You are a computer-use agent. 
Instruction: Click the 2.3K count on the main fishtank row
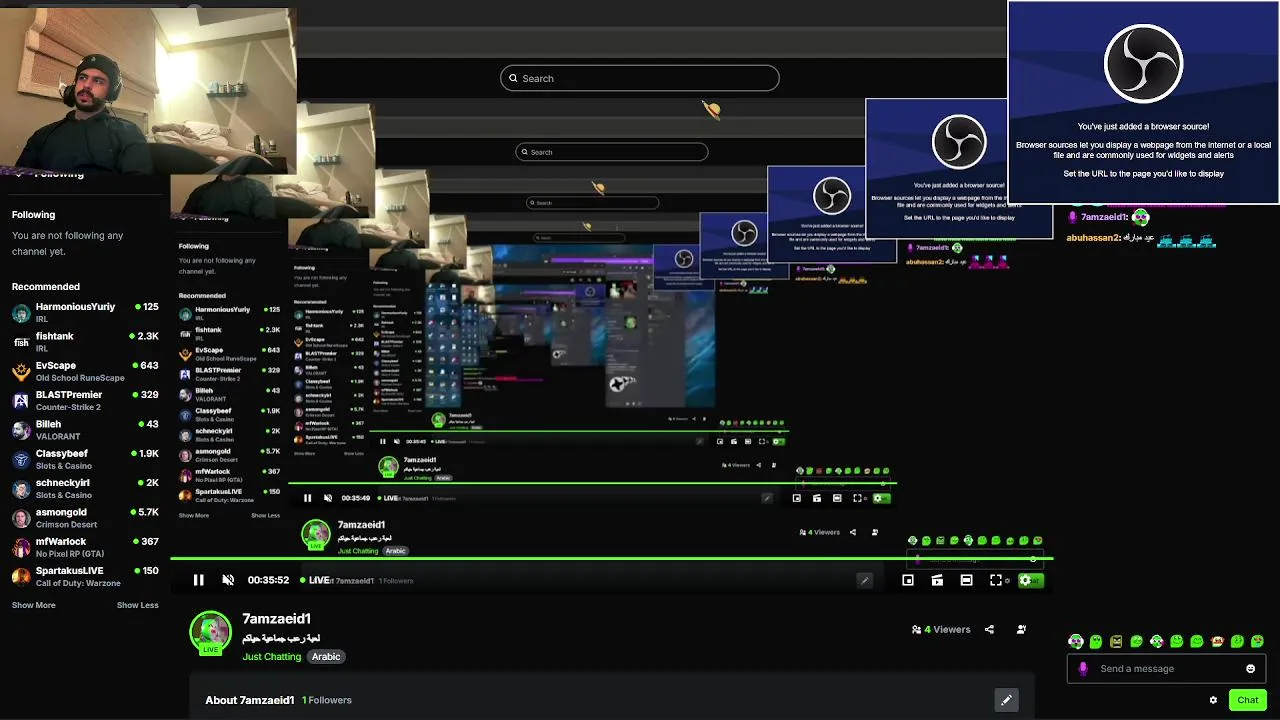pos(148,336)
